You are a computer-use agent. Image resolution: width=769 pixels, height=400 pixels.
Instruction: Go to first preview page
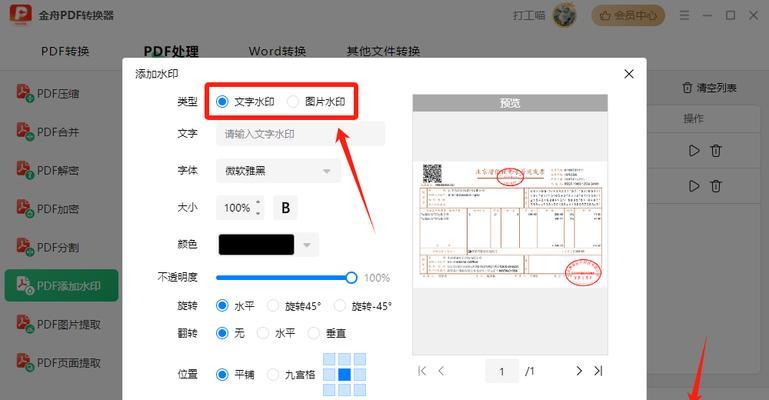(x=422, y=371)
